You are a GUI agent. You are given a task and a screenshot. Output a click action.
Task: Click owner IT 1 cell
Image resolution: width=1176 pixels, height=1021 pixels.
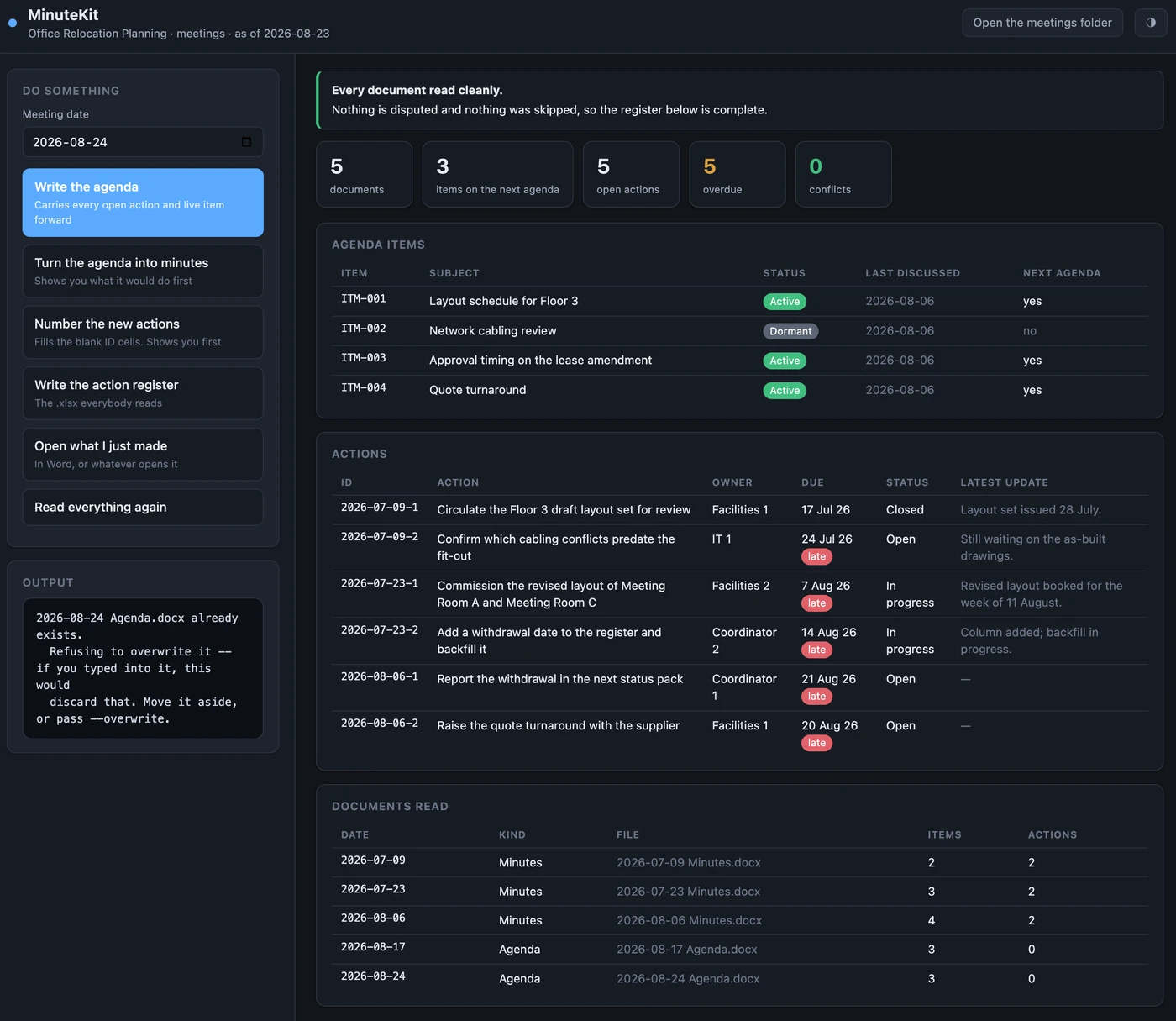(722, 539)
